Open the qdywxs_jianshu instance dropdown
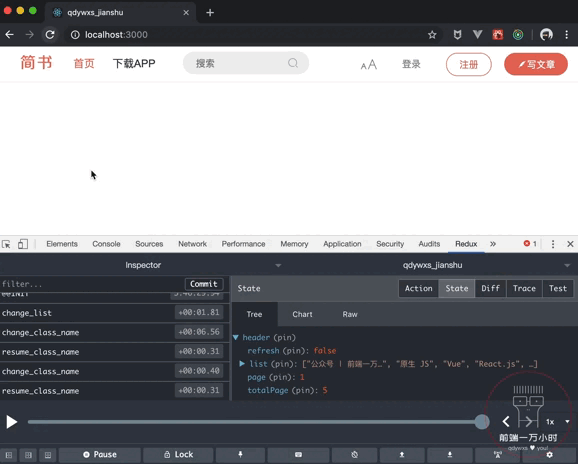This screenshot has height=464, width=578. 433,265
